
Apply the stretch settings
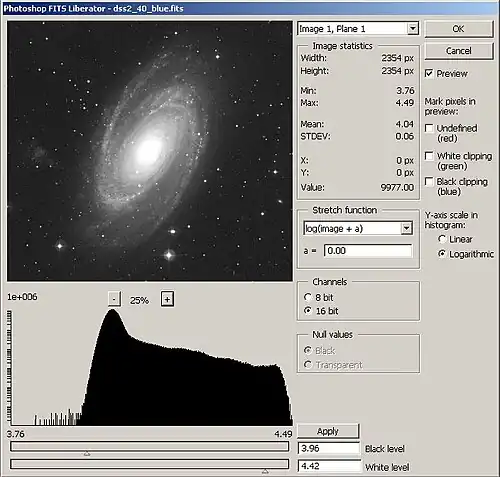click(328, 431)
